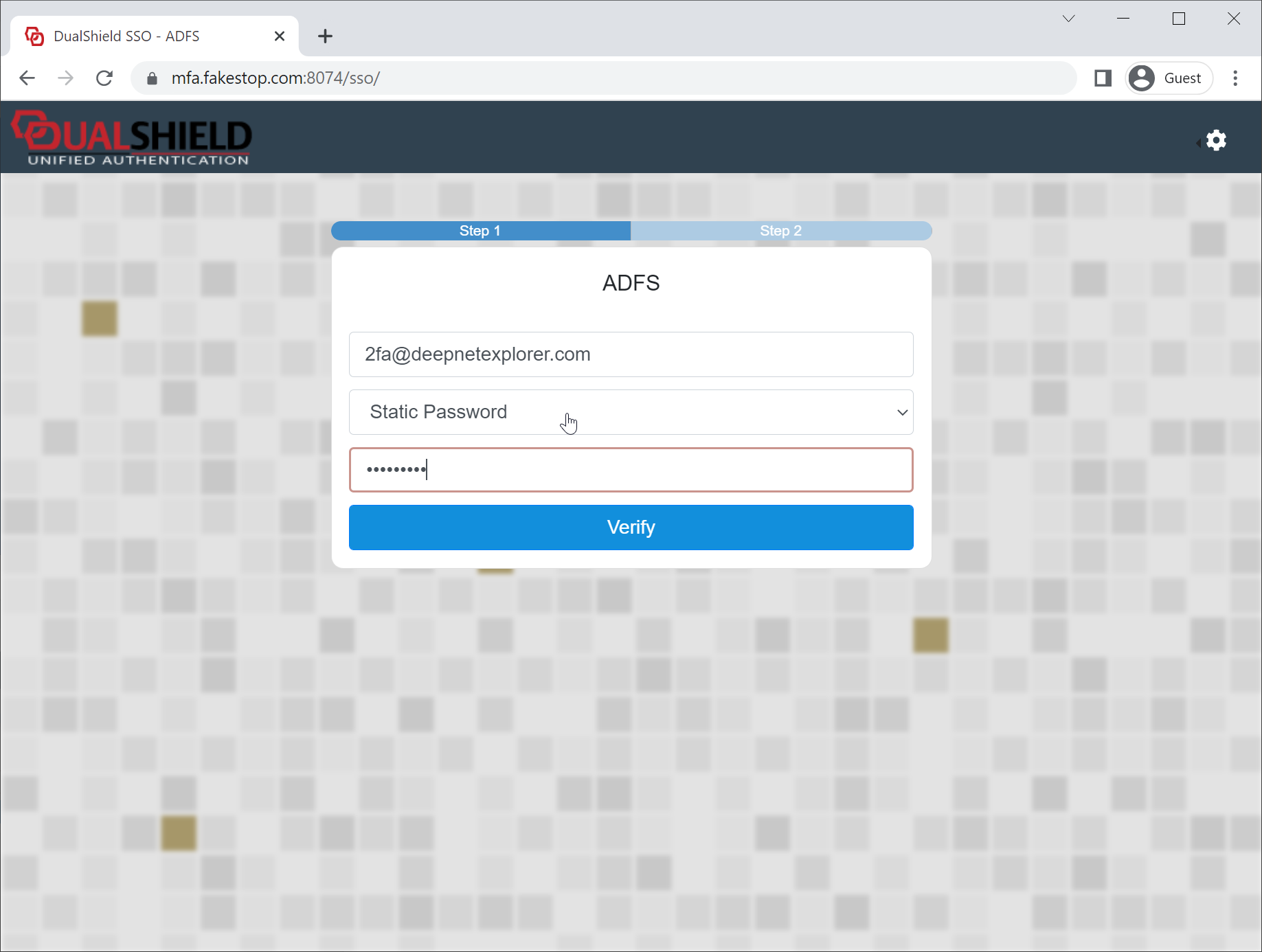
Task: Open the tab search chevron
Action: [1068, 19]
